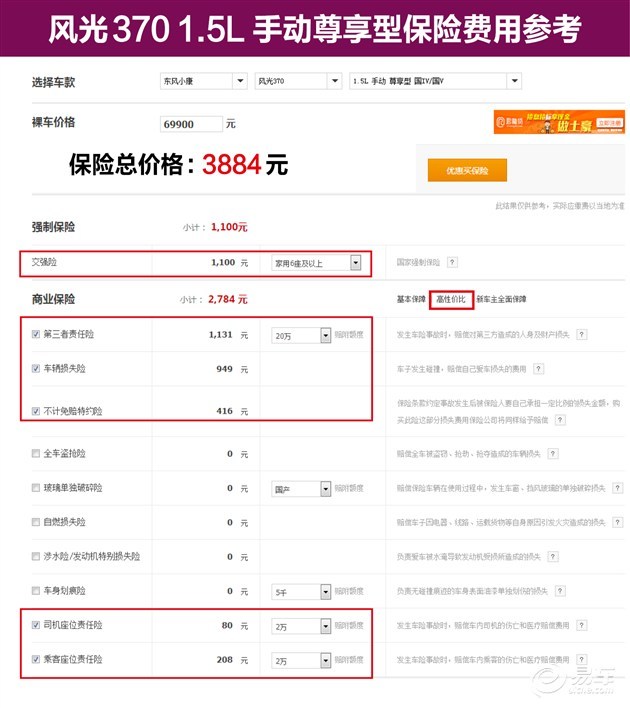Viewport: 630px width, 708px height.
Task: Click help icon in the 第三者责任险 row
Action: tap(582, 335)
